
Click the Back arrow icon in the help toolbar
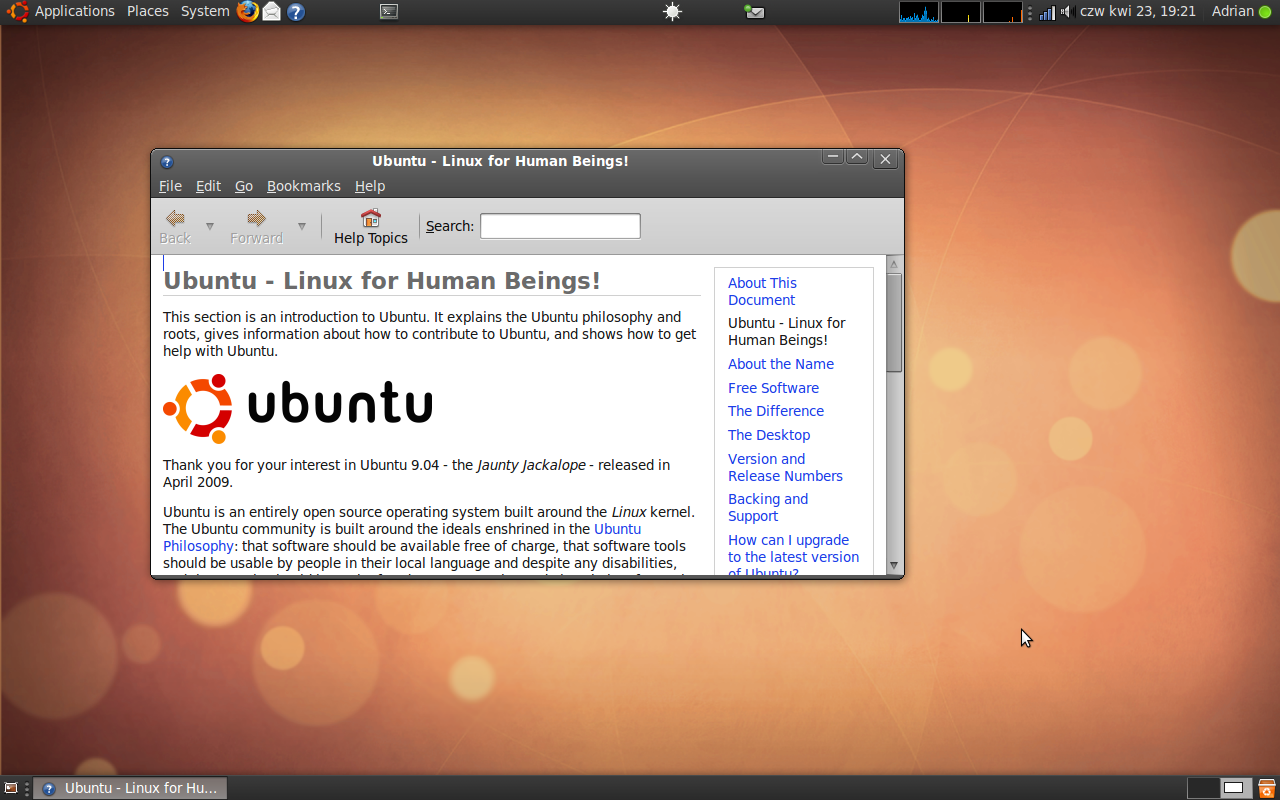click(175, 218)
